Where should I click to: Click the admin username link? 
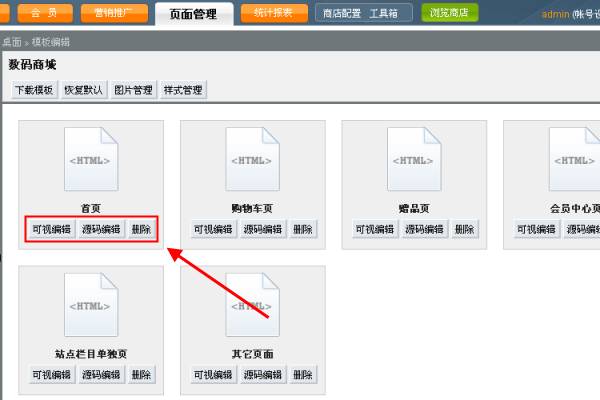click(555, 15)
